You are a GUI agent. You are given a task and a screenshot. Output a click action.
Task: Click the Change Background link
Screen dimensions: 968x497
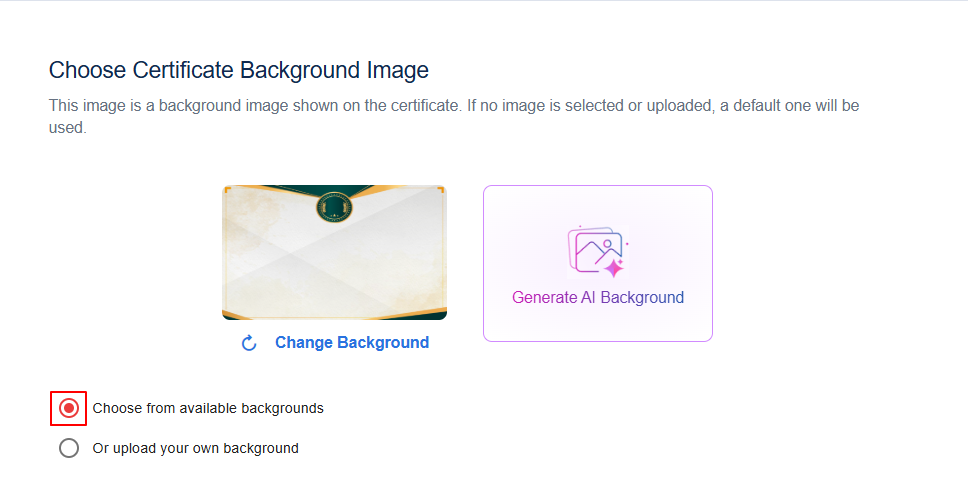[352, 343]
